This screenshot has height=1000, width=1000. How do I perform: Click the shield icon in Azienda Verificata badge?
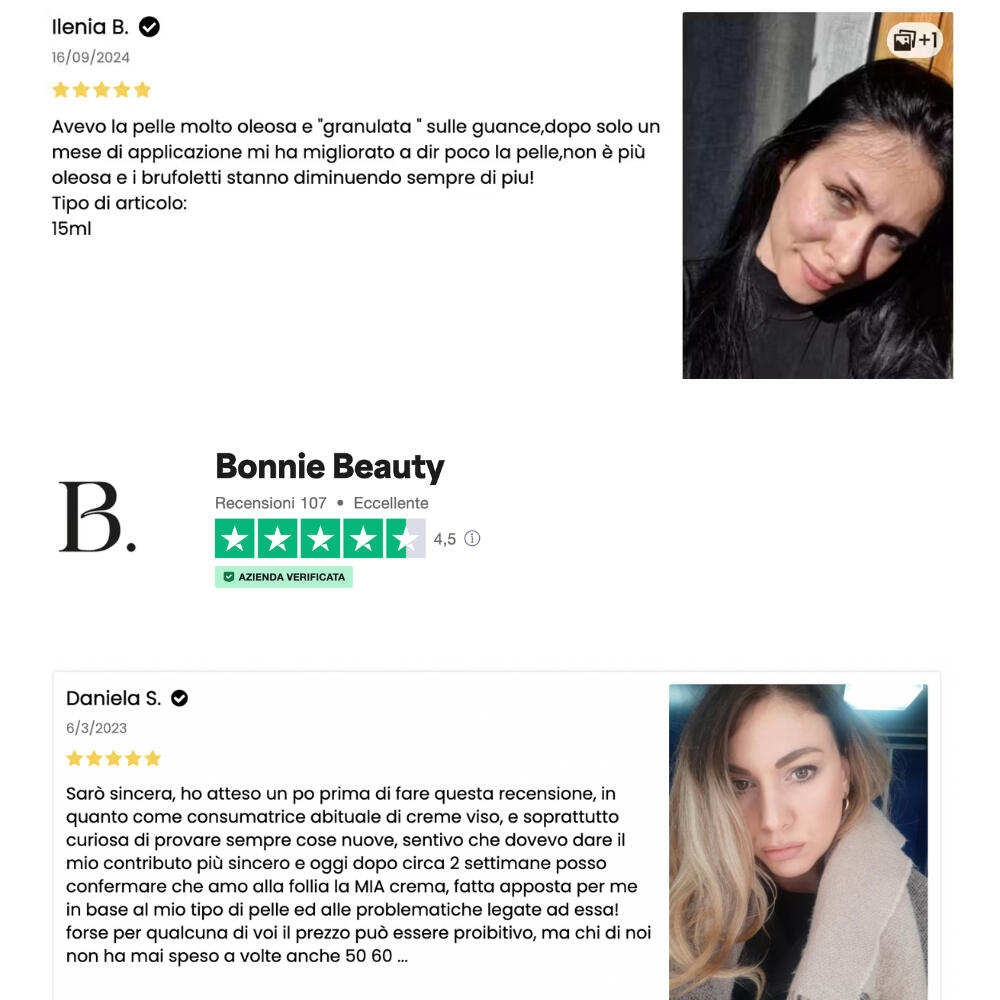228,577
